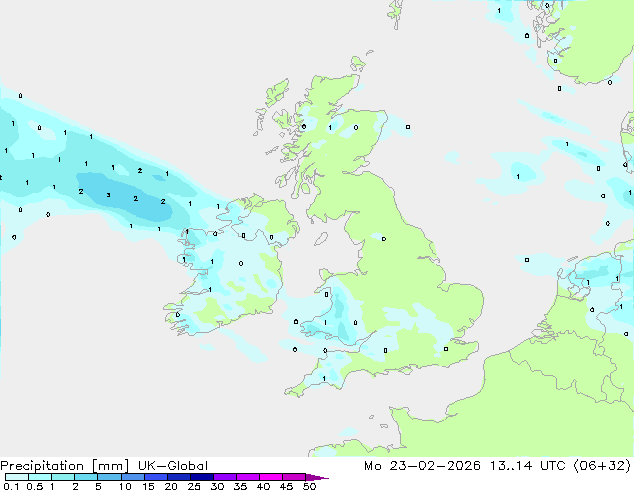634x490 pixels.
Task: Click the '(06+32)' forecast run text
Action: (x=602, y=466)
